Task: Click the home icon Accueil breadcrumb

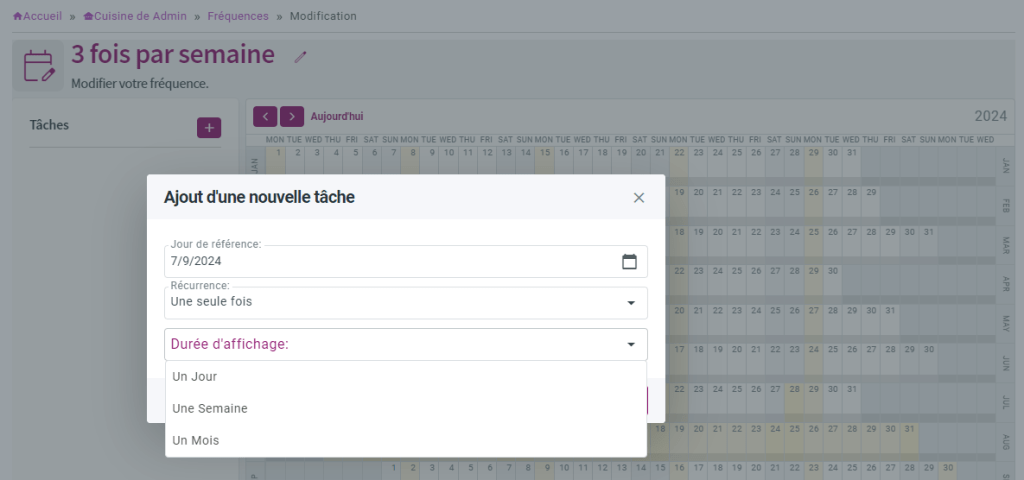Action: click(x=38, y=16)
